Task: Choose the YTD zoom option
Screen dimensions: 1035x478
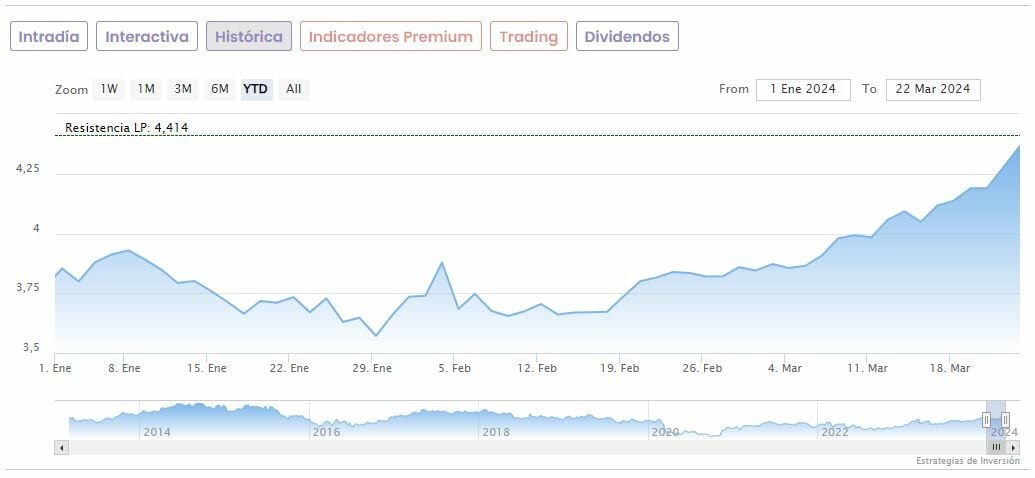Action: coord(256,89)
